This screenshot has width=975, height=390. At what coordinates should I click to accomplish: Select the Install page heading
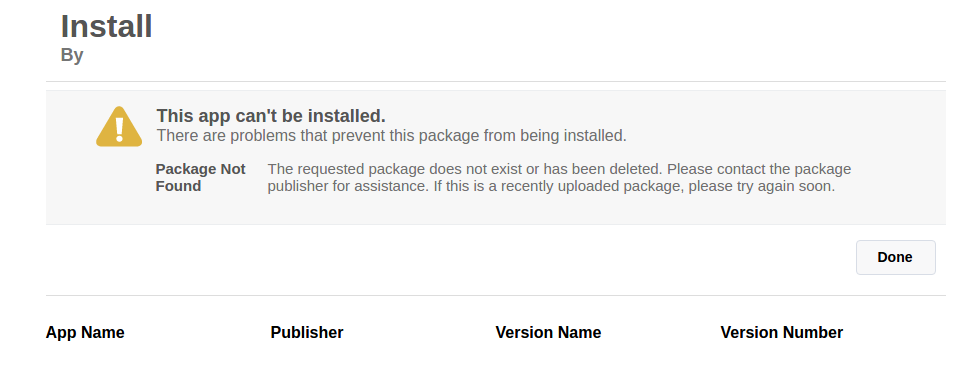pos(106,27)
